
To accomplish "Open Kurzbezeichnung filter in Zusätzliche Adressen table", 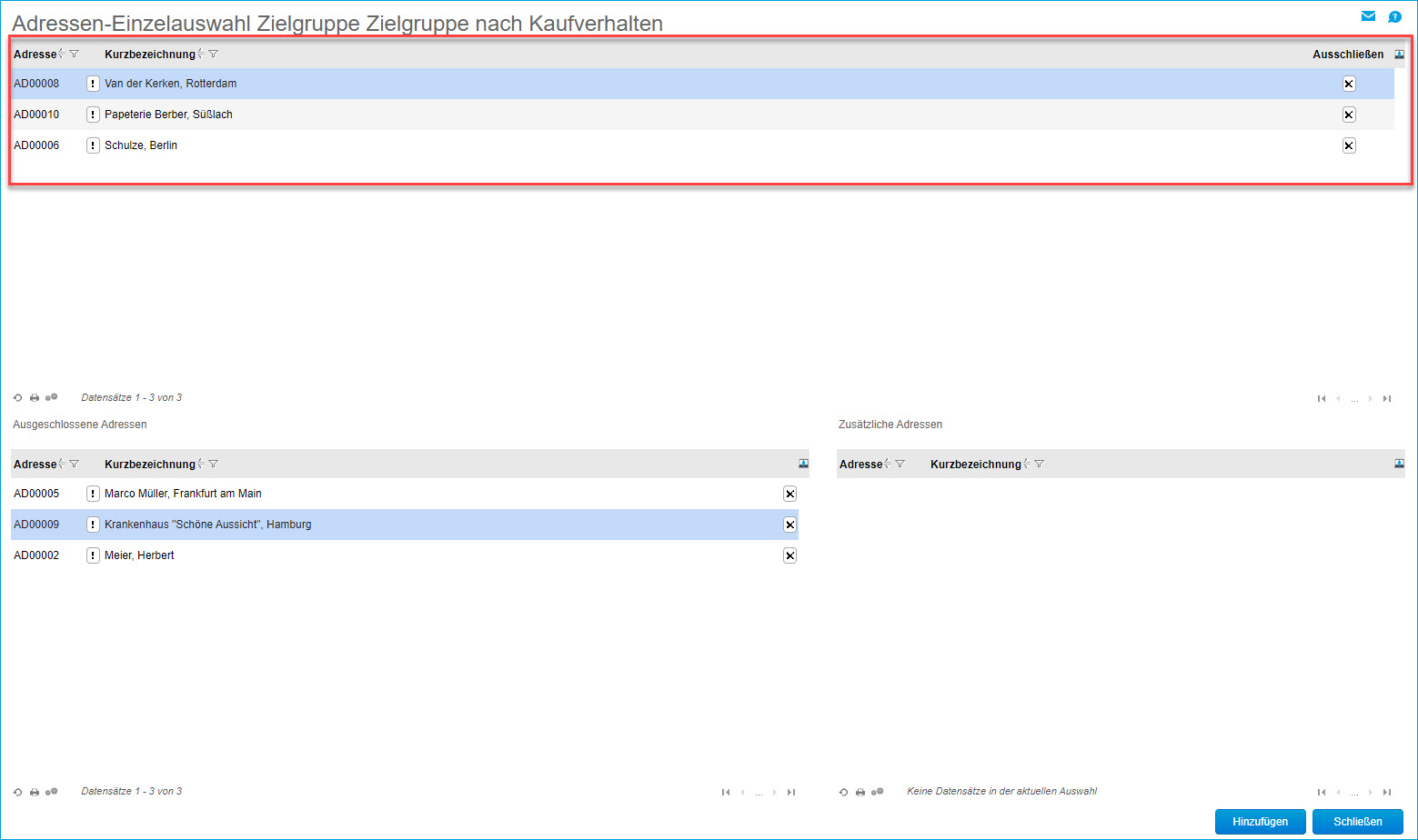I will (x=1040, y=465).
